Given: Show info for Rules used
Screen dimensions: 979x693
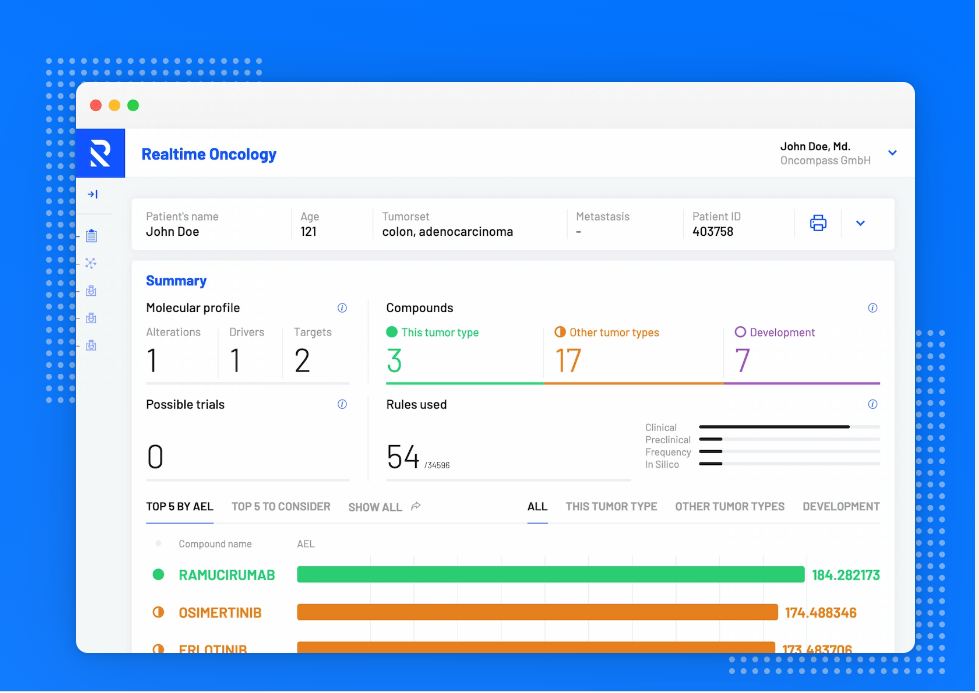Looking at the screenshot, I should pos(872,405).
